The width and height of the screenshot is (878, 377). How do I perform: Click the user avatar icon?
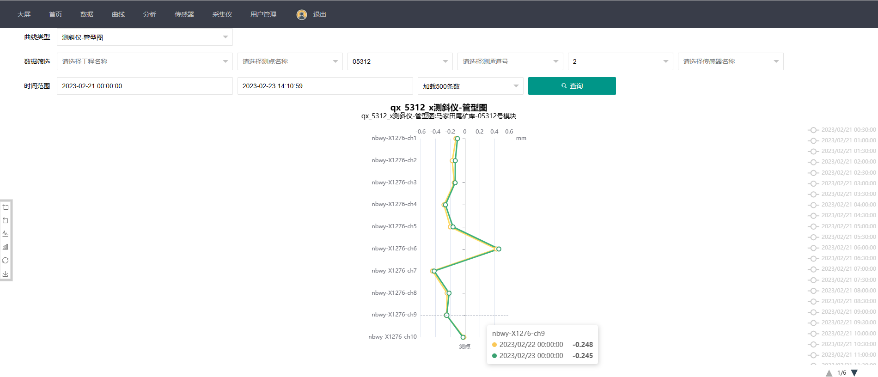coord(302,15)
